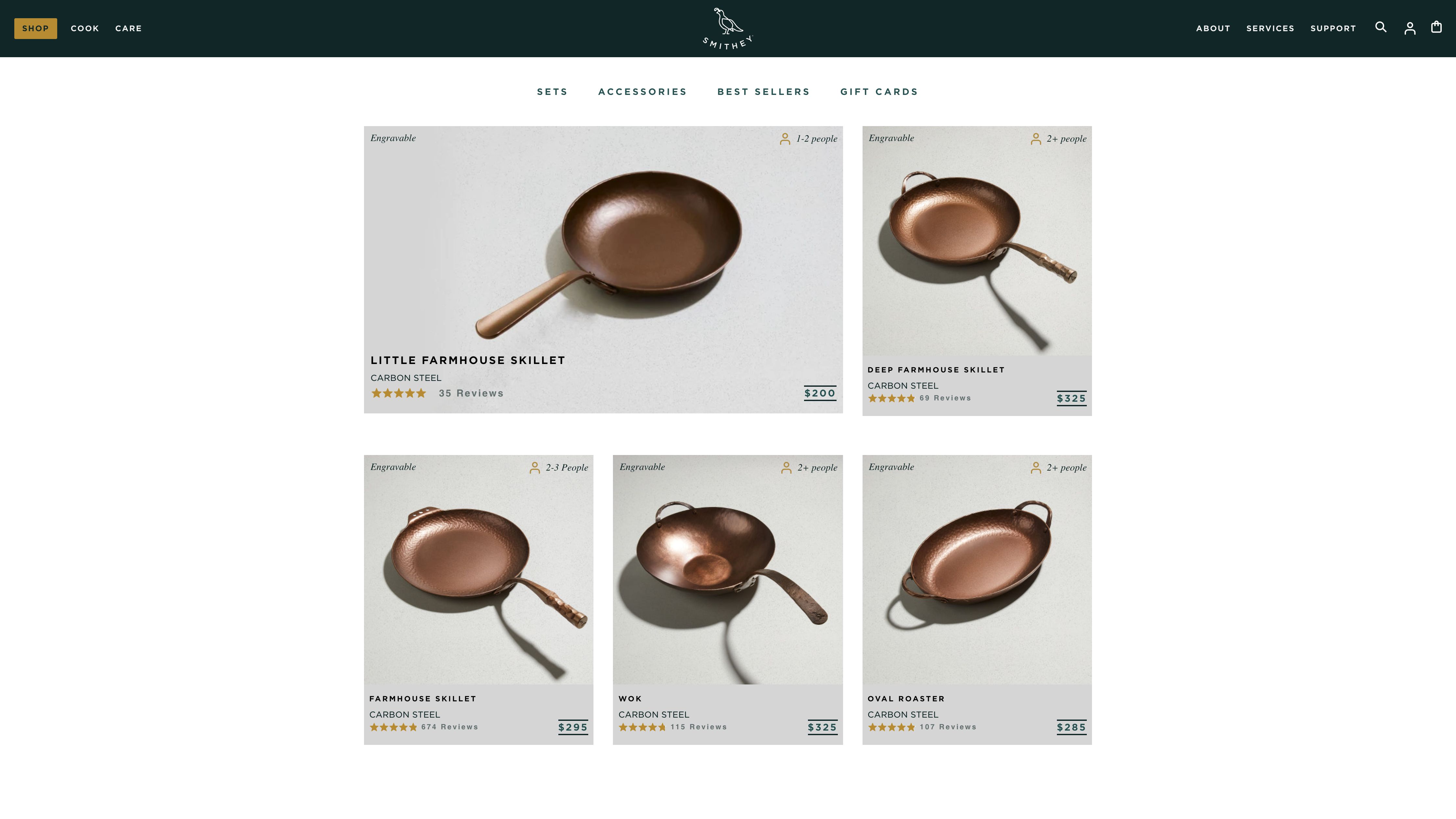This screenshot has width=1456, height=819.
Task: Open the Services menu
Action: pyautogui.click(x=1270, y=28)
